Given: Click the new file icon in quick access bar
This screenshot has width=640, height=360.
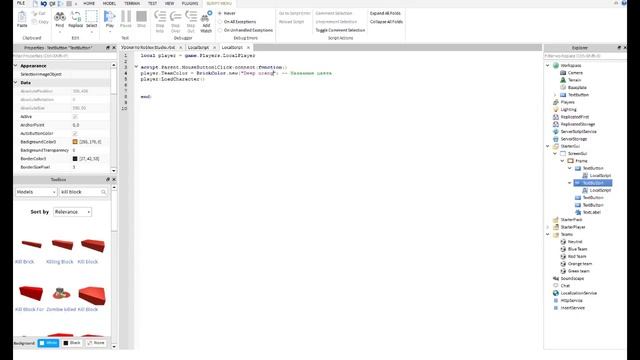Looking at the screenshot, I should [x=35, y=3].
